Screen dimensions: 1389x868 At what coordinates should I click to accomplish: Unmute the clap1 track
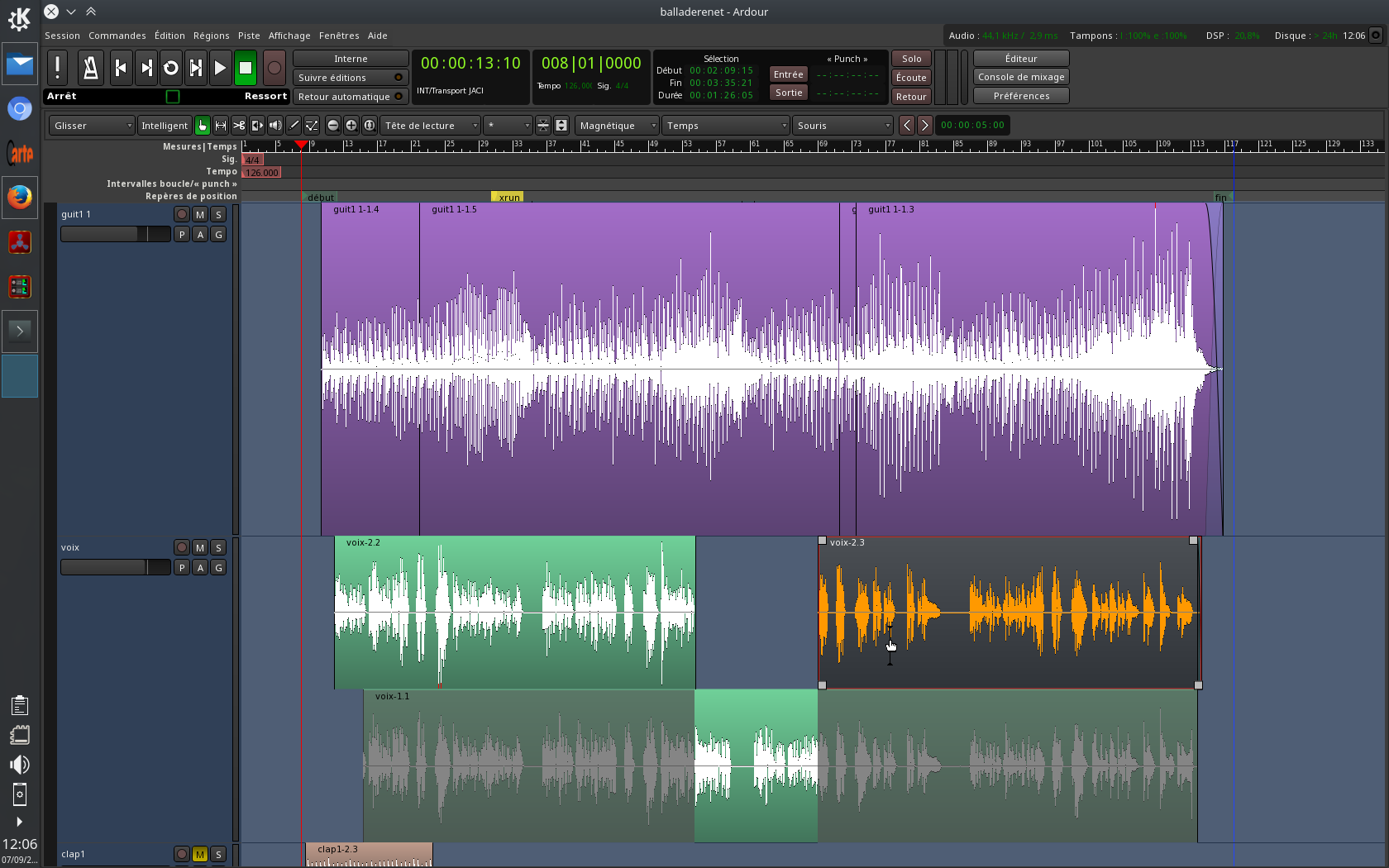click(x=200, y=855)
